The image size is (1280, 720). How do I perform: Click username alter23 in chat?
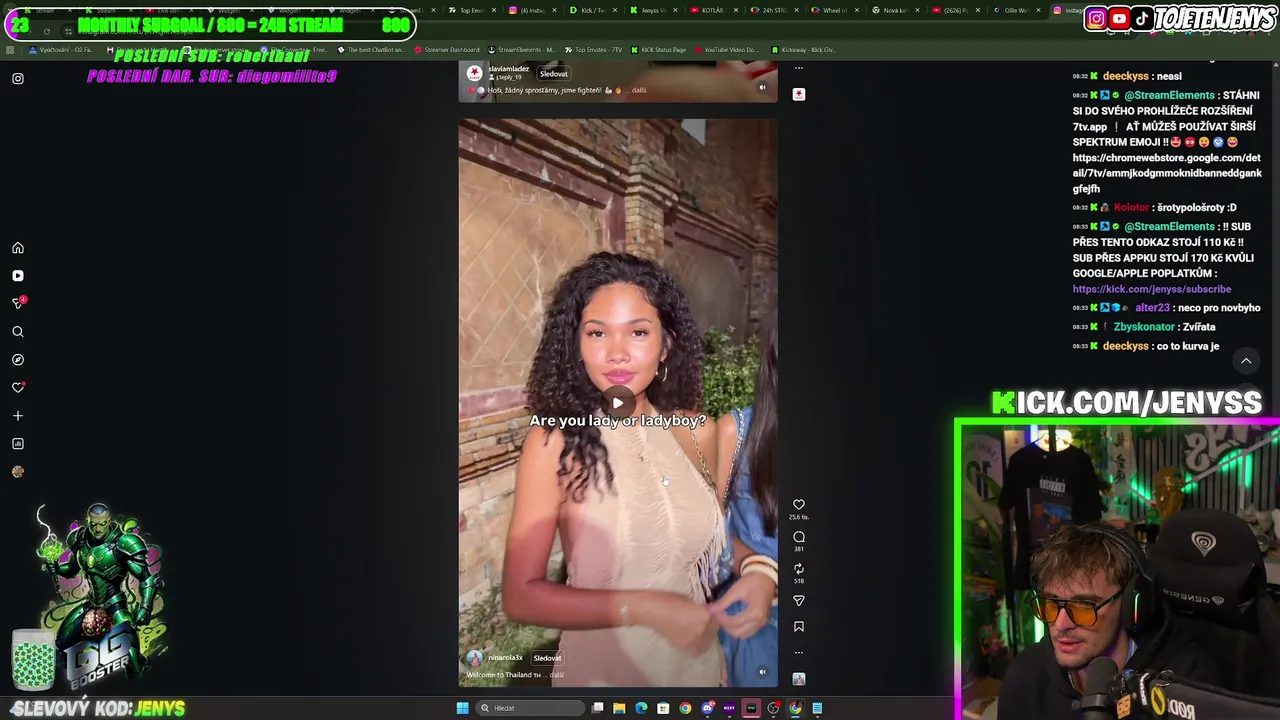click(x=1152, y=308)
